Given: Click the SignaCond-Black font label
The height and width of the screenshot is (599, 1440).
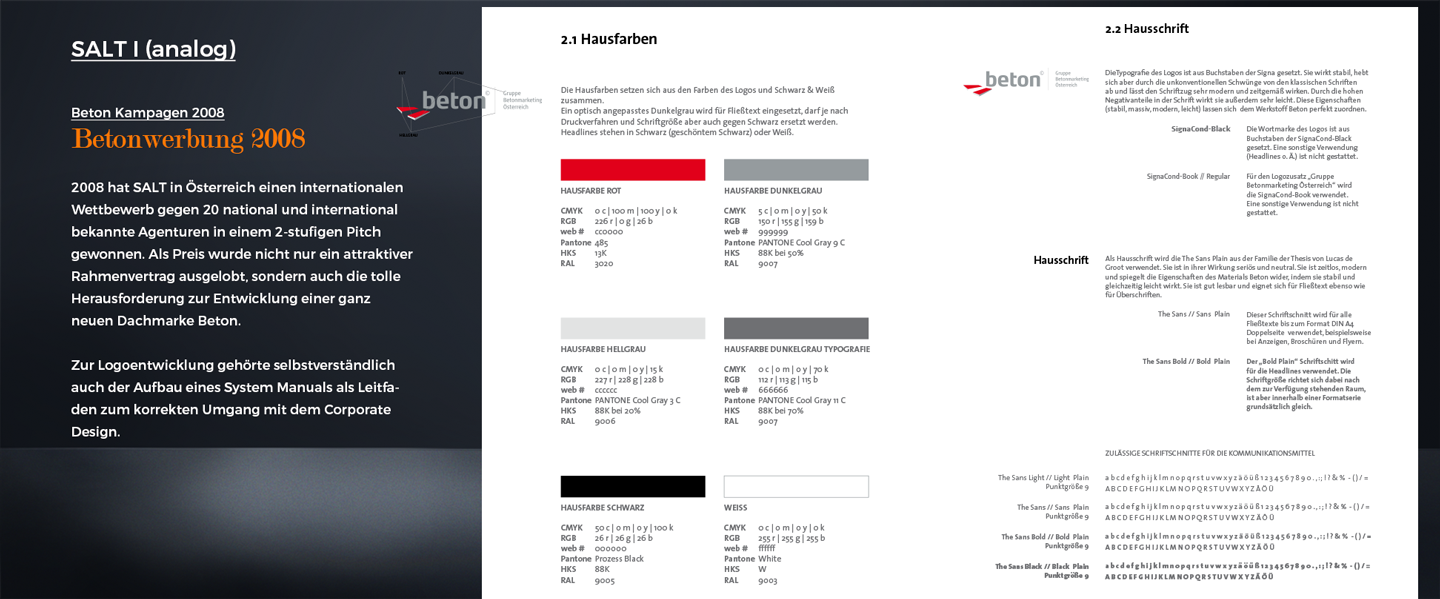Looking at the screenshot, I should point(1200,129).
